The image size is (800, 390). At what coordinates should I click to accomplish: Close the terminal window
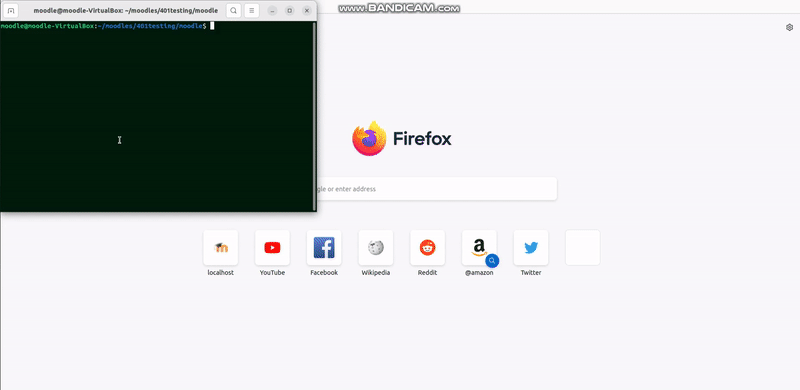coord(307,10)
